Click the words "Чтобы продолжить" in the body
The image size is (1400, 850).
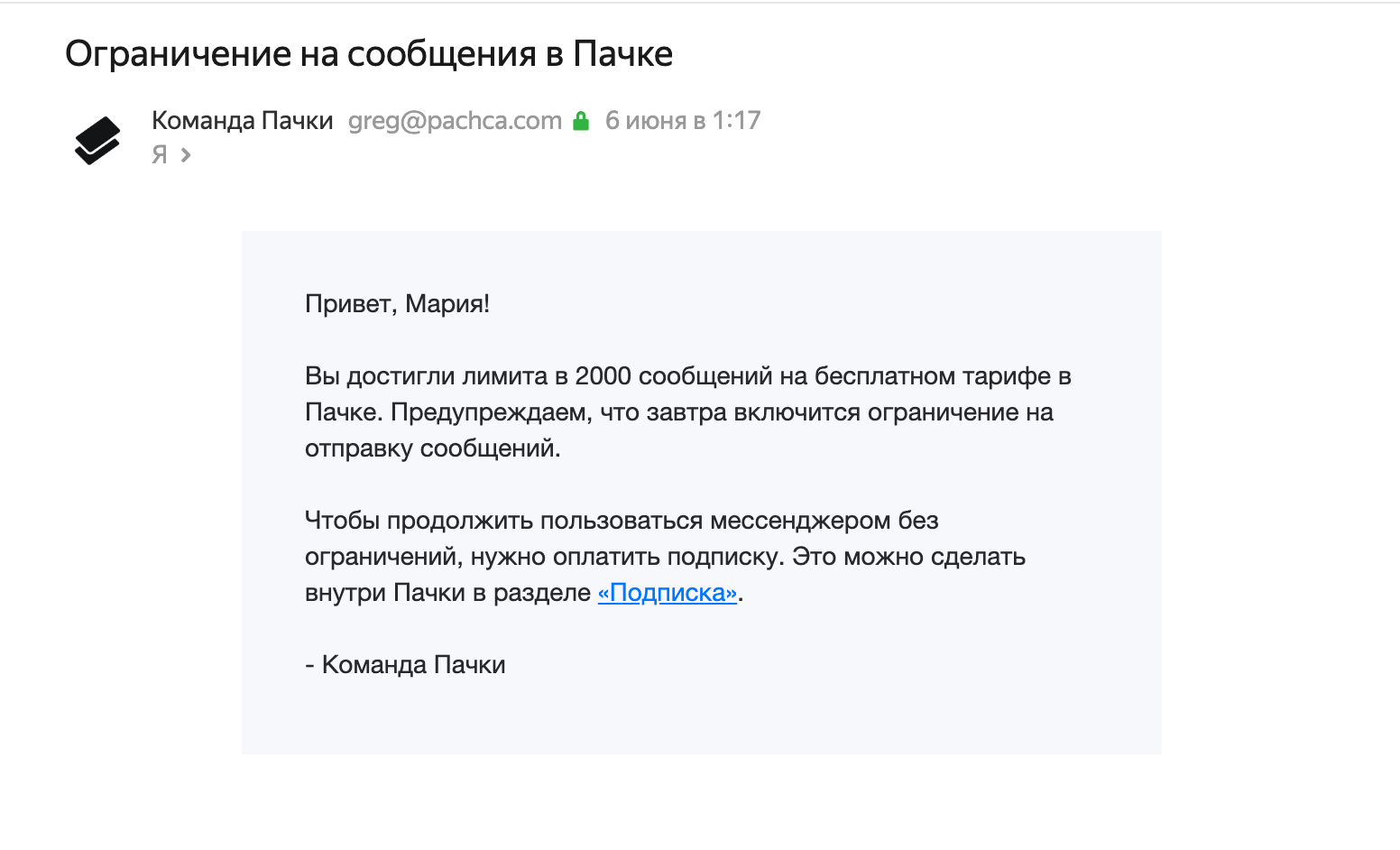419,521
